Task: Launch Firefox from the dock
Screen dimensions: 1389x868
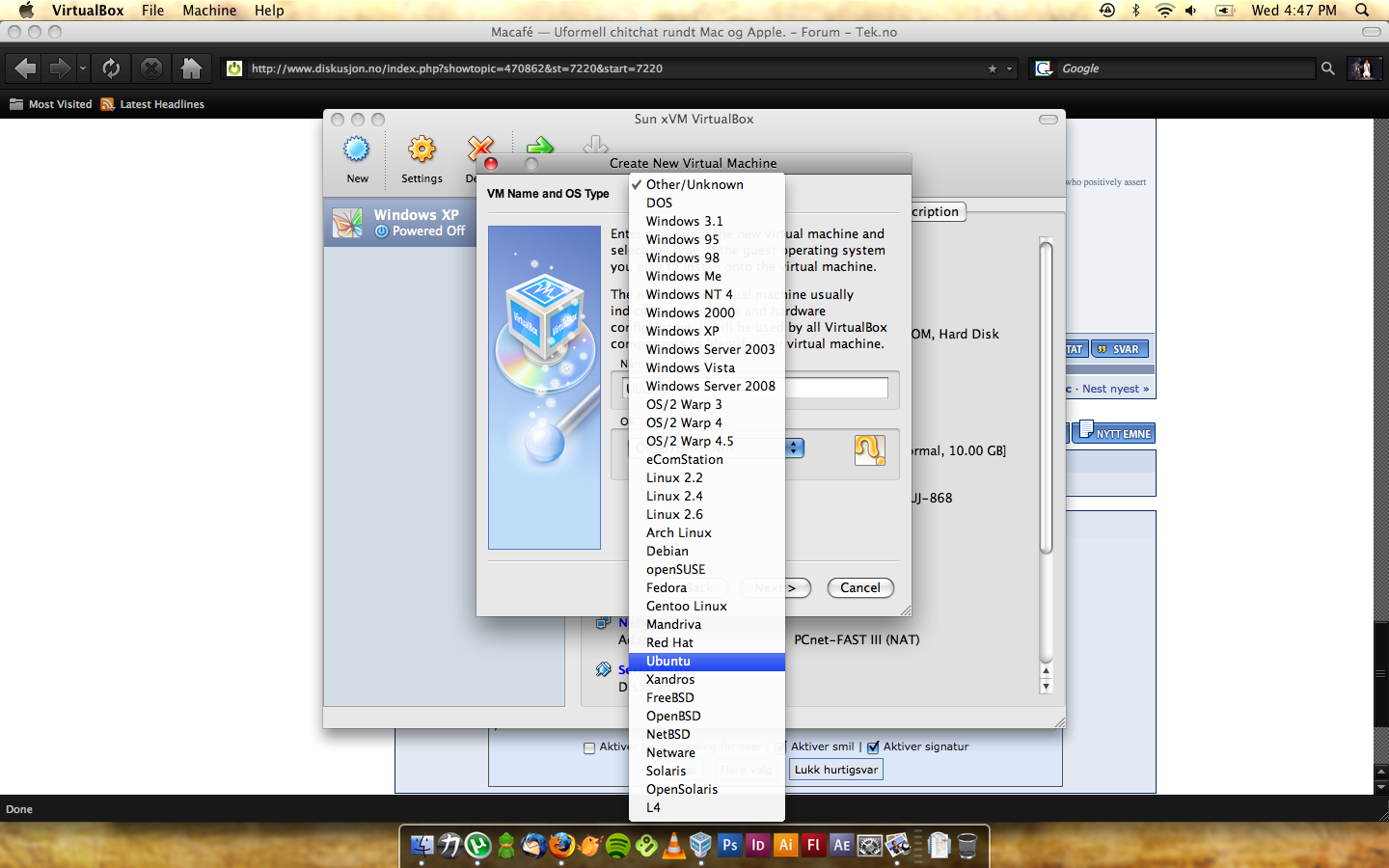Action: [x=561, y=846]
